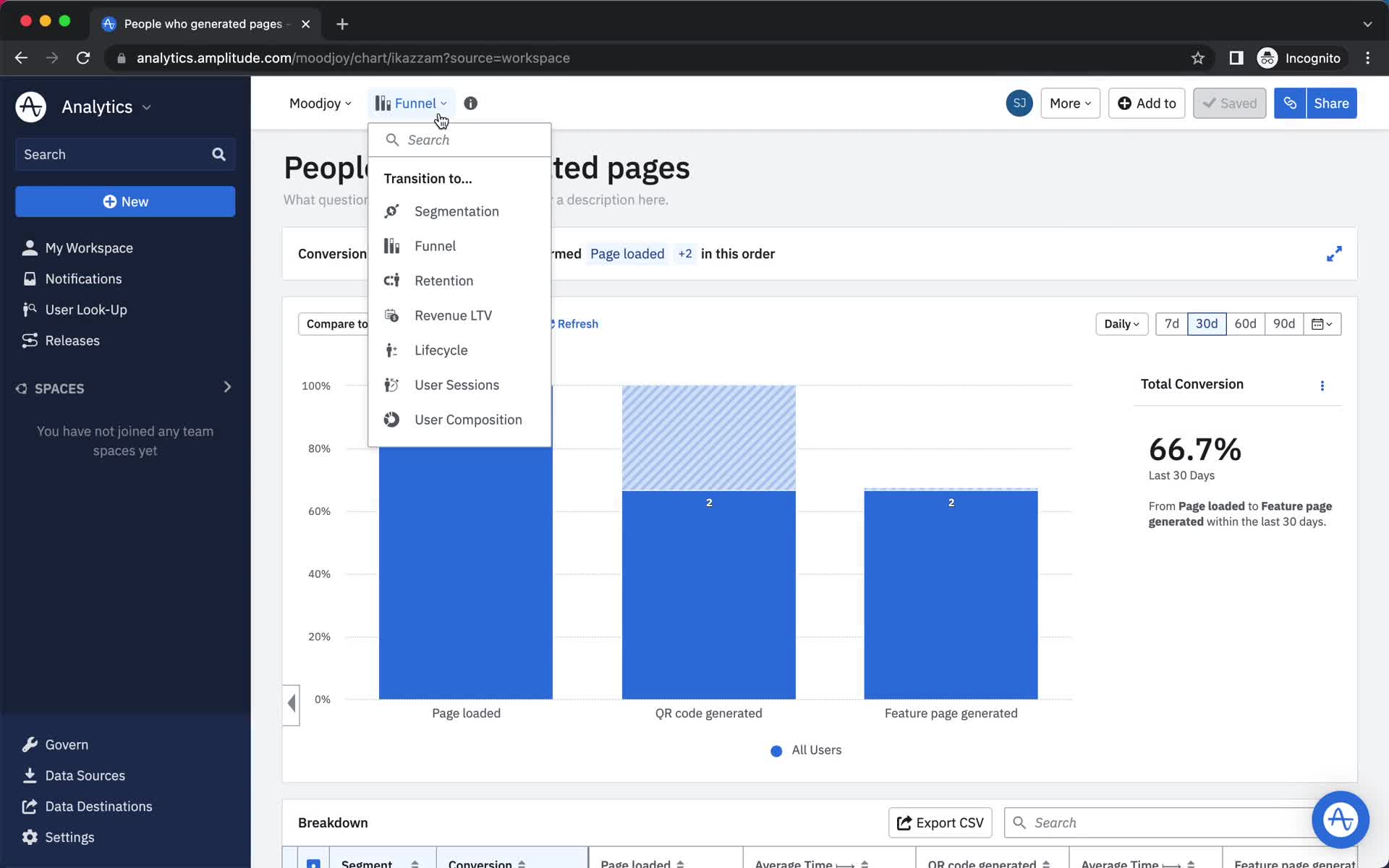The image size is (1389, 868).
Task: Expand the Moodjoy project dropdown
Action: click(318, 103)
